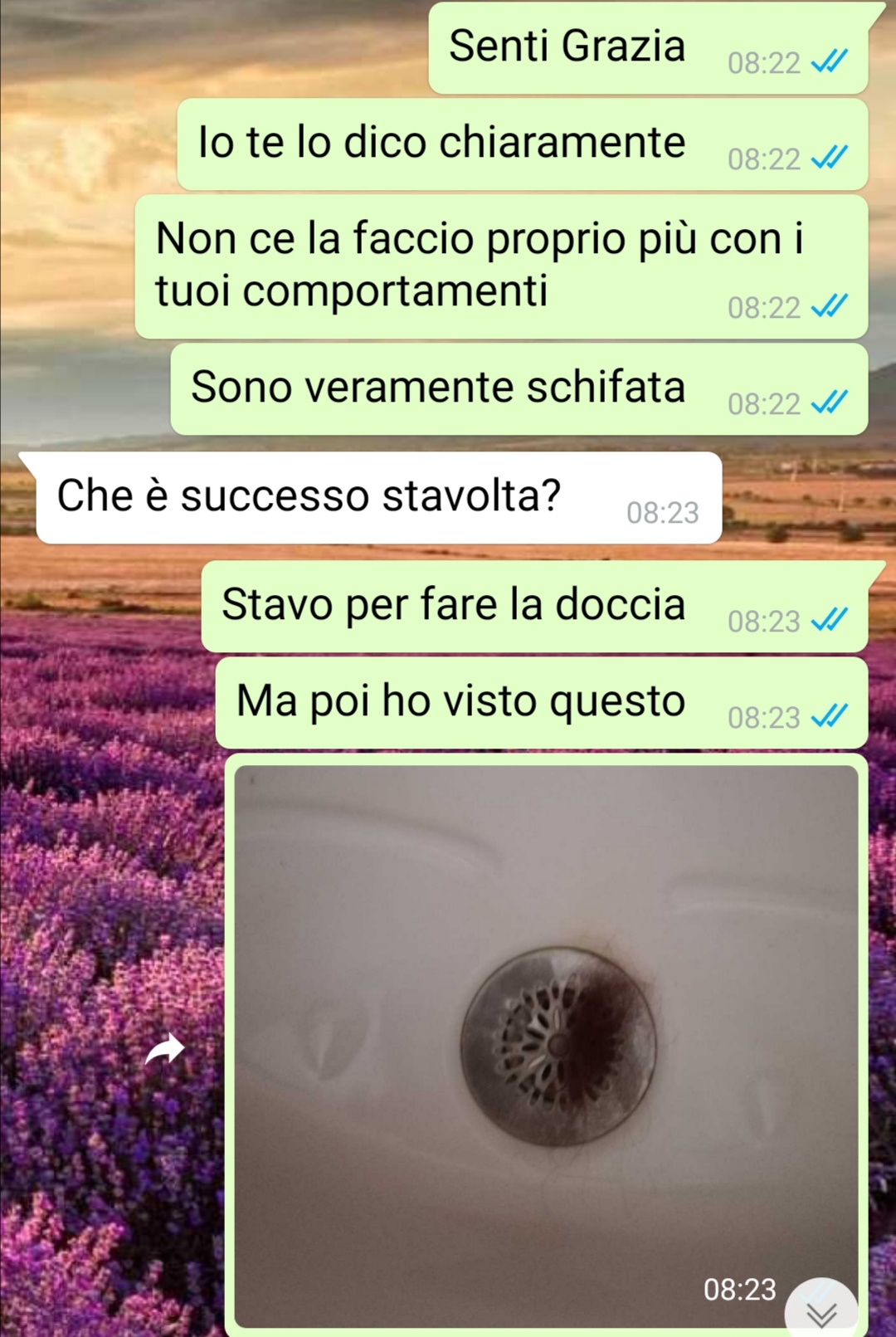Tap read receipt ticks on "Senti Grazia"

[x=829, y=61]
